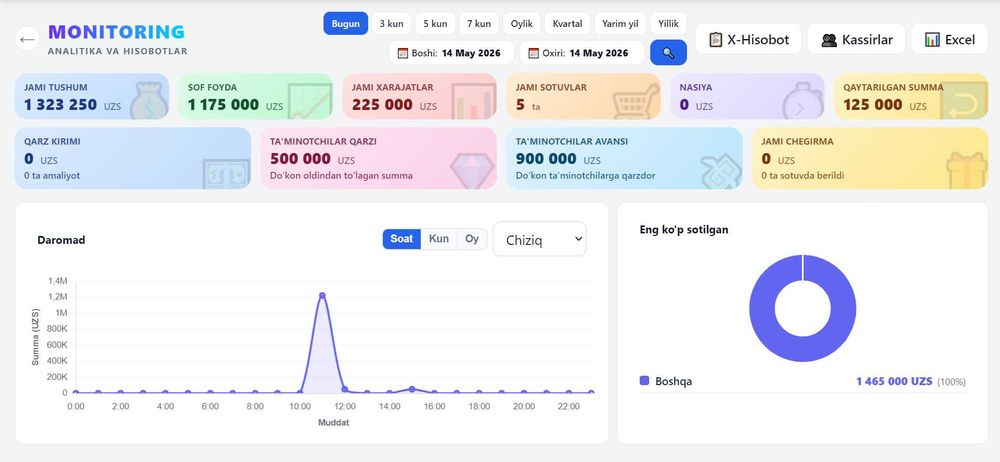Image resolution: width=1000 pixels, height=462 pixels.
Task: Click the 1 465 000 UZS legend value
Action: [x=894, y=381]
